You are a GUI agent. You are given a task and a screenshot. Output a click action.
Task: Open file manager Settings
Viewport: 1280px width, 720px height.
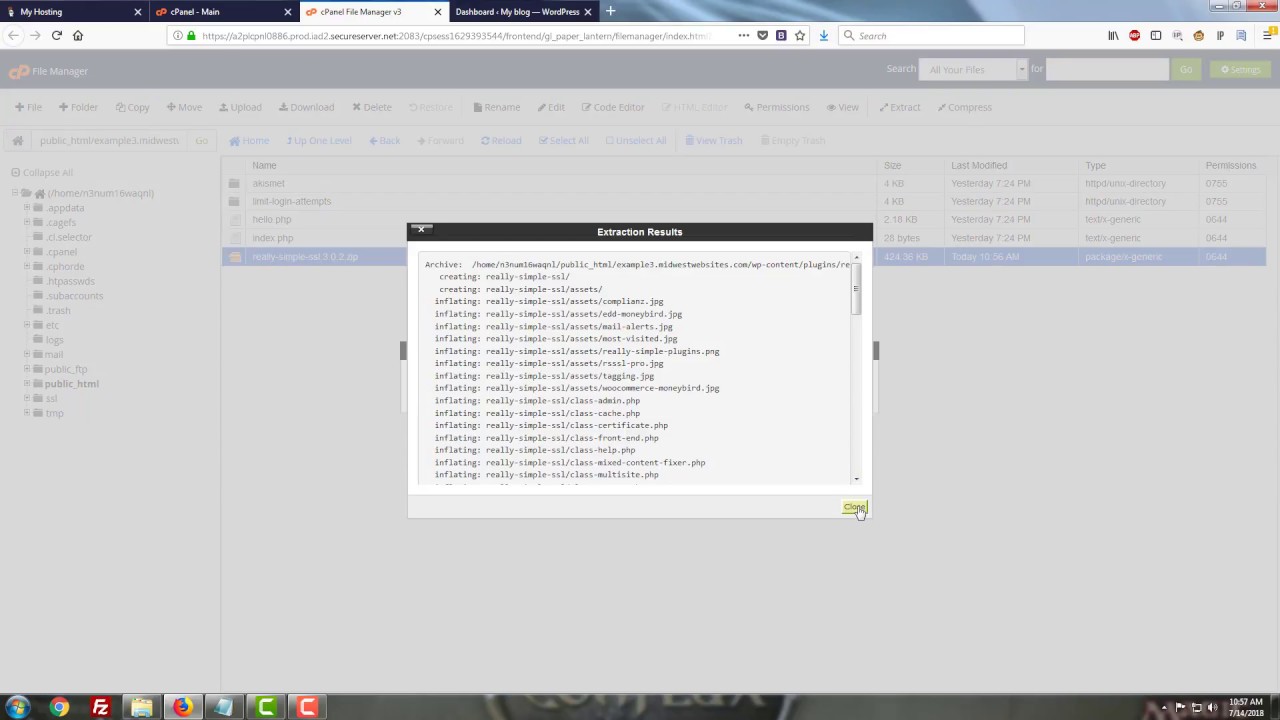coord(1240,70)
